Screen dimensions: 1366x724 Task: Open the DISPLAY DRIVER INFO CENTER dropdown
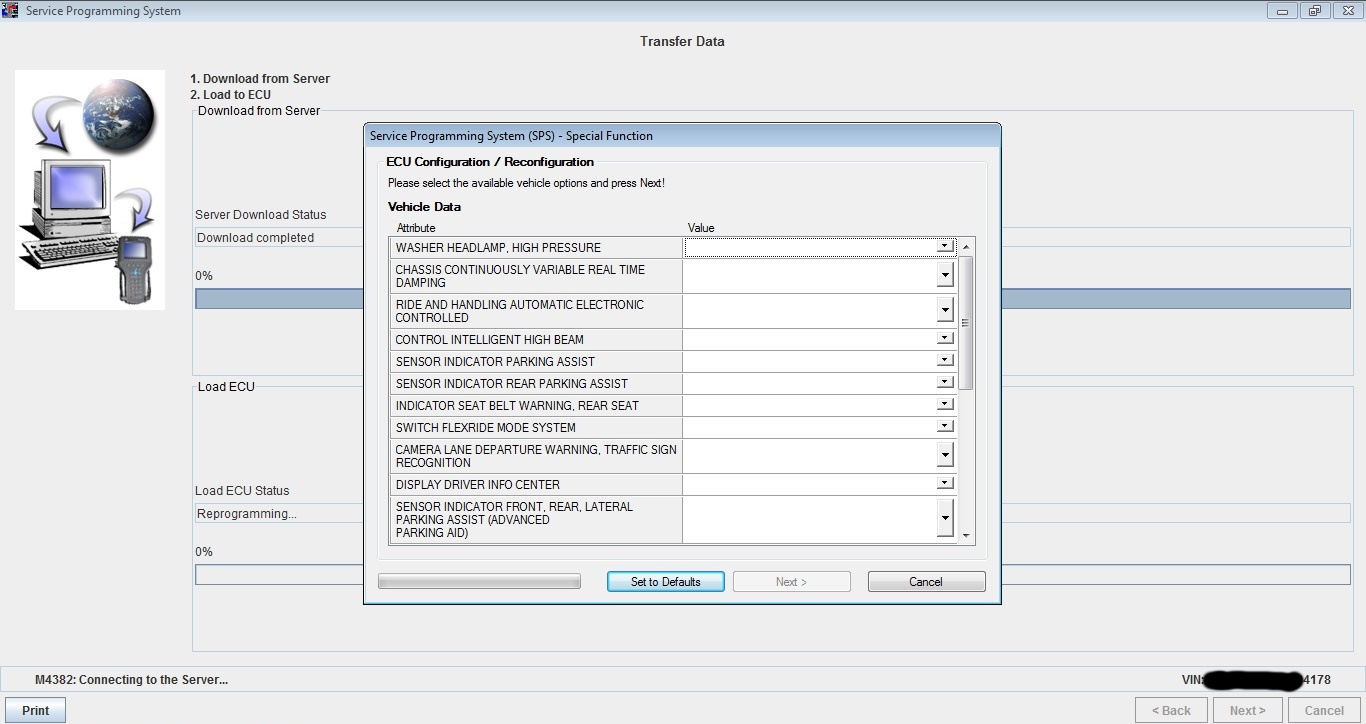point(945,484)
